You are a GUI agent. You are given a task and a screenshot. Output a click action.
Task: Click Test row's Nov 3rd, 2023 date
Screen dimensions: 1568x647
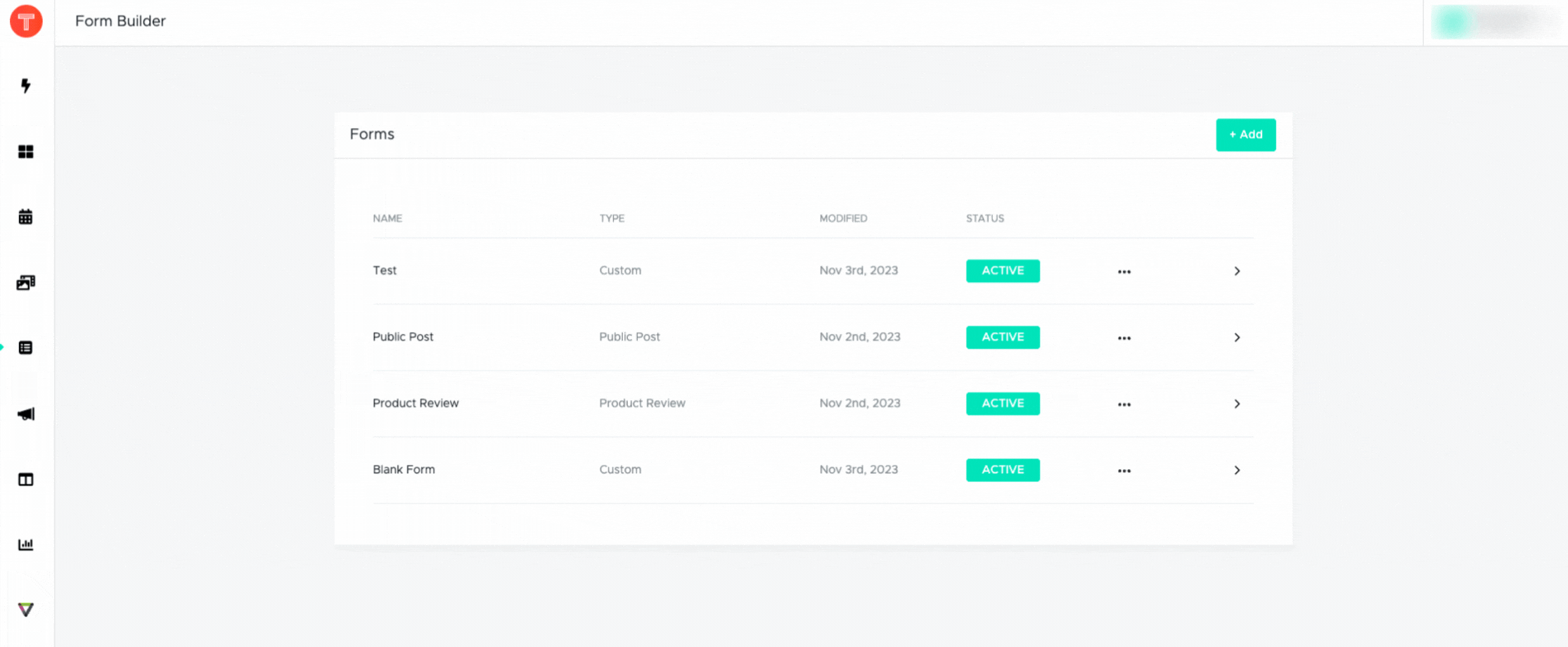[x=859, y=270]
